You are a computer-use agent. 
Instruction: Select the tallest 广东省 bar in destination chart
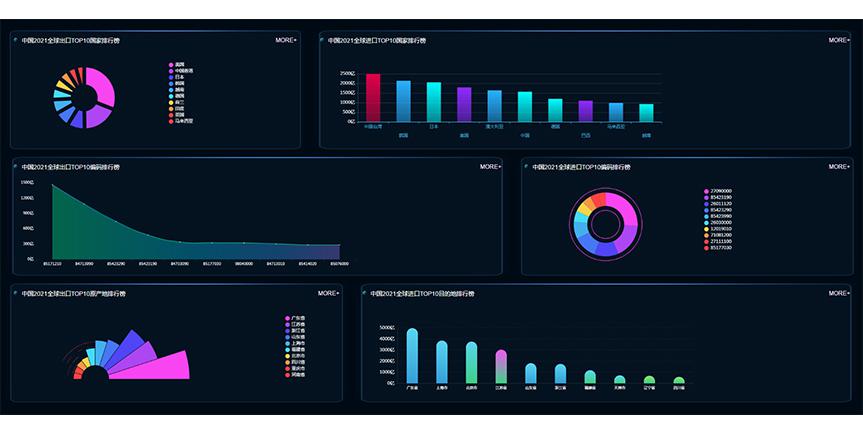[412, 355]
